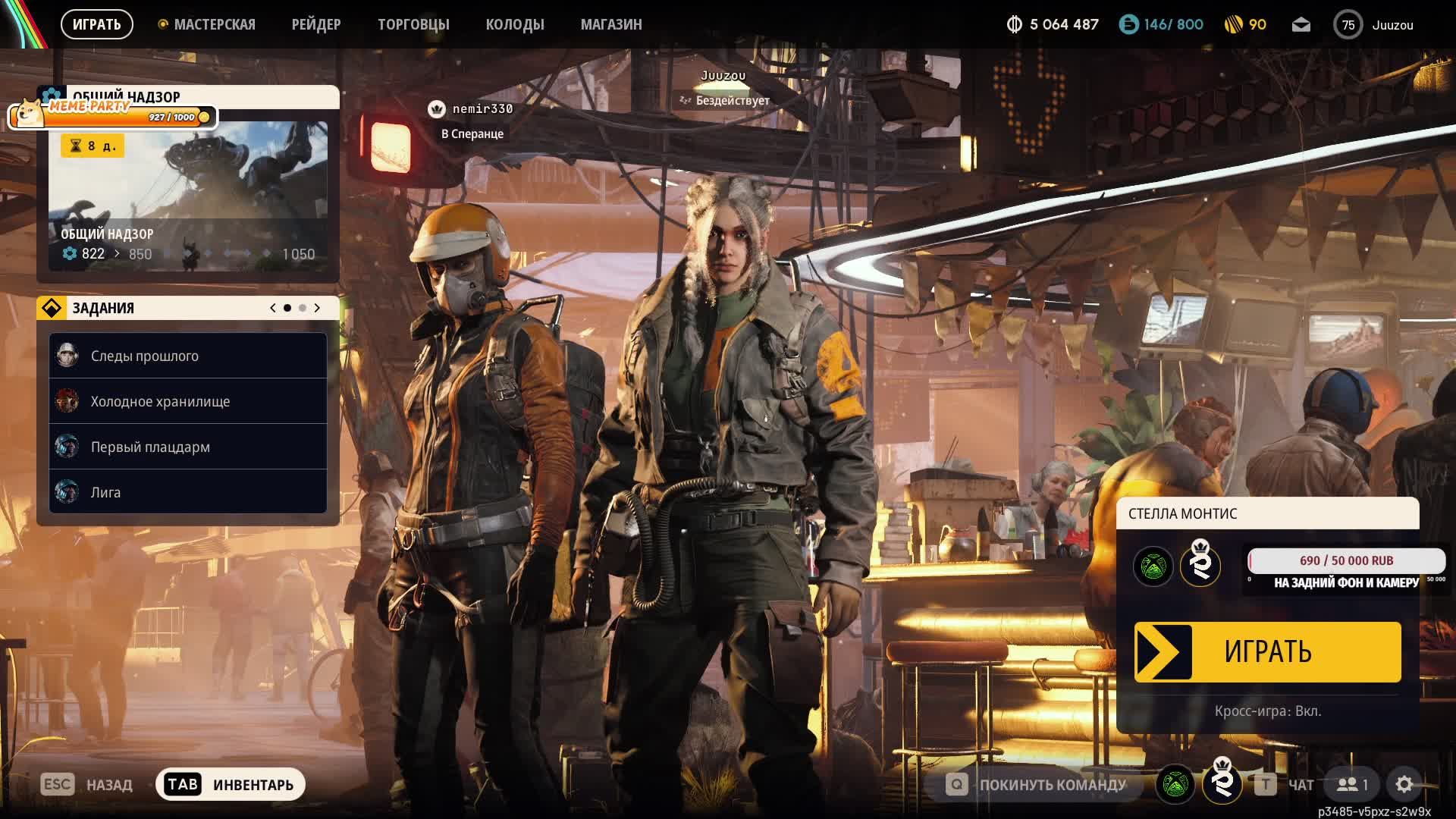Open the Мастерская tab
1456x819 pixels.
click(214, 25)
